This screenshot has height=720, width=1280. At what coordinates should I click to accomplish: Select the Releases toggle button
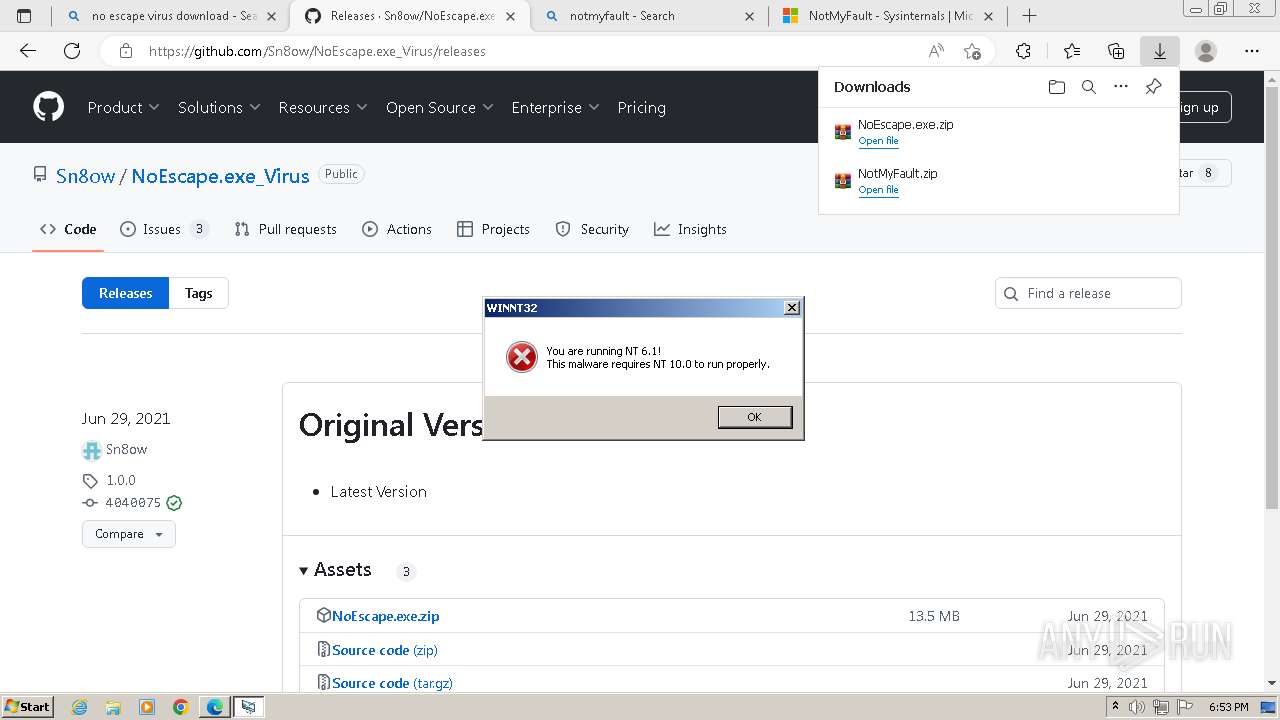pyautogui.click(x=125, y=293)
